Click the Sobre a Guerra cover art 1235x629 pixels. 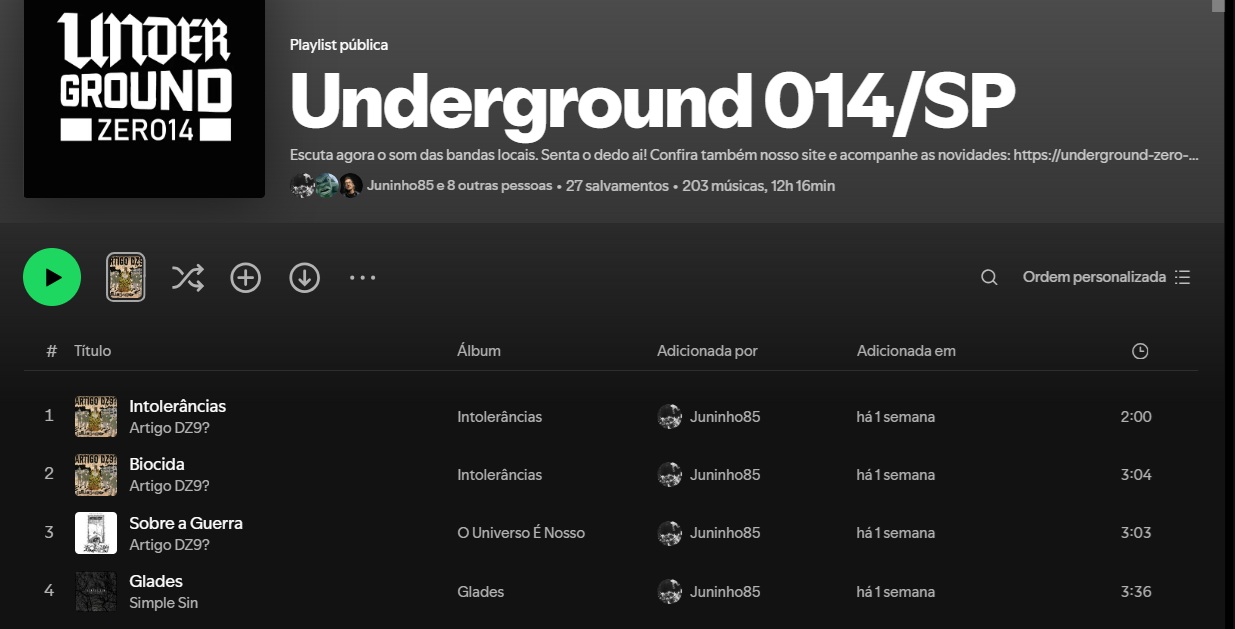(96, 533)
